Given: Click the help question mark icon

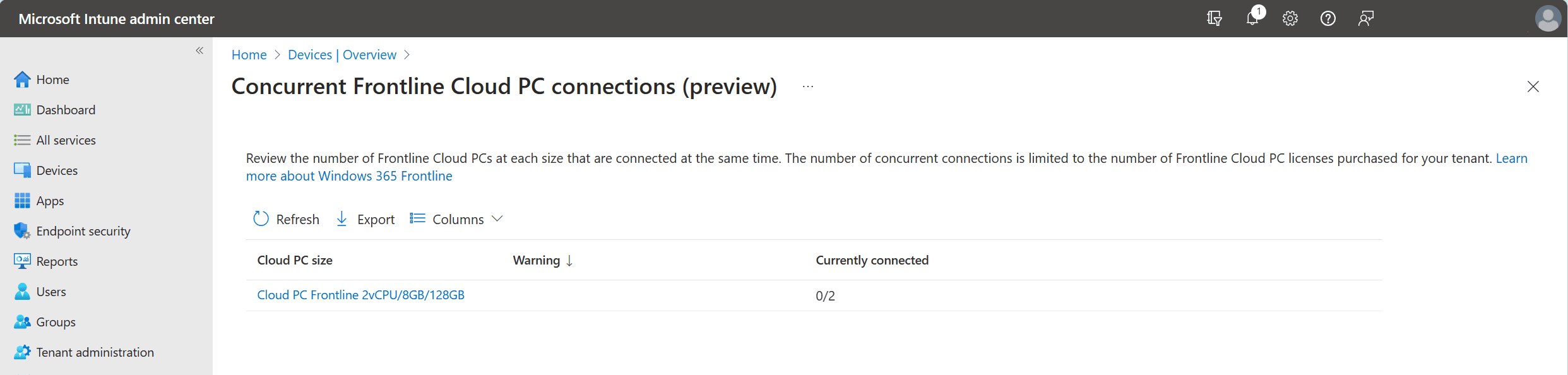Looking at the screenshot, I should (1328, 18).
